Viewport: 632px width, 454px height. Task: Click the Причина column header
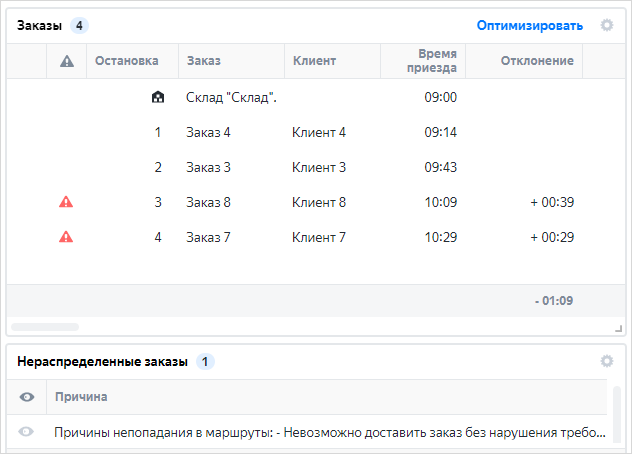coord(81,397)
